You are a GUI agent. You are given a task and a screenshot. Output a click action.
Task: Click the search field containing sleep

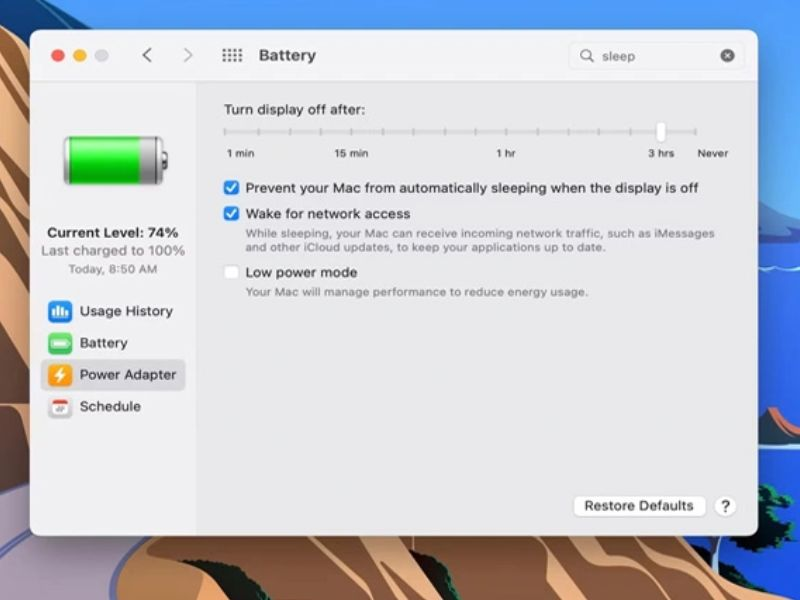point(656,56)
